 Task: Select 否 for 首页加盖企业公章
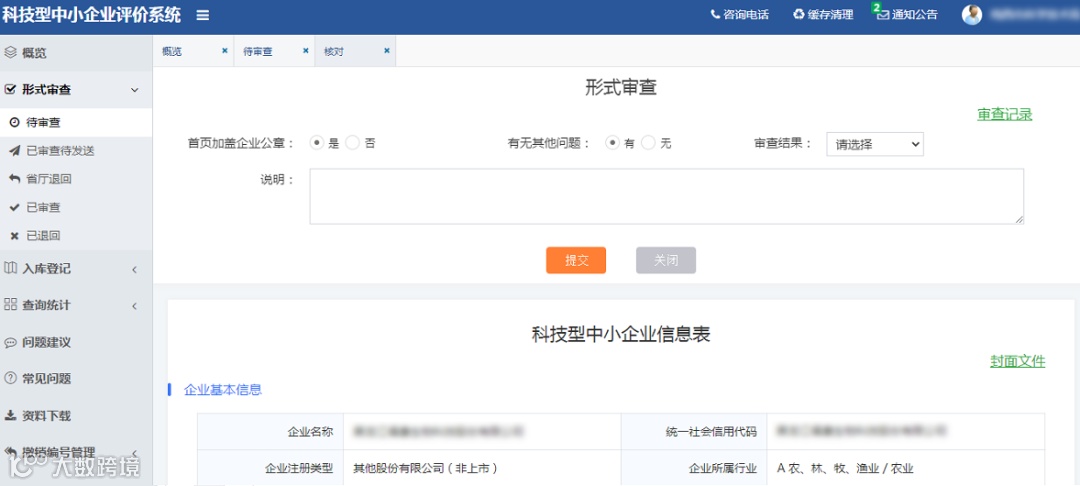353,143
